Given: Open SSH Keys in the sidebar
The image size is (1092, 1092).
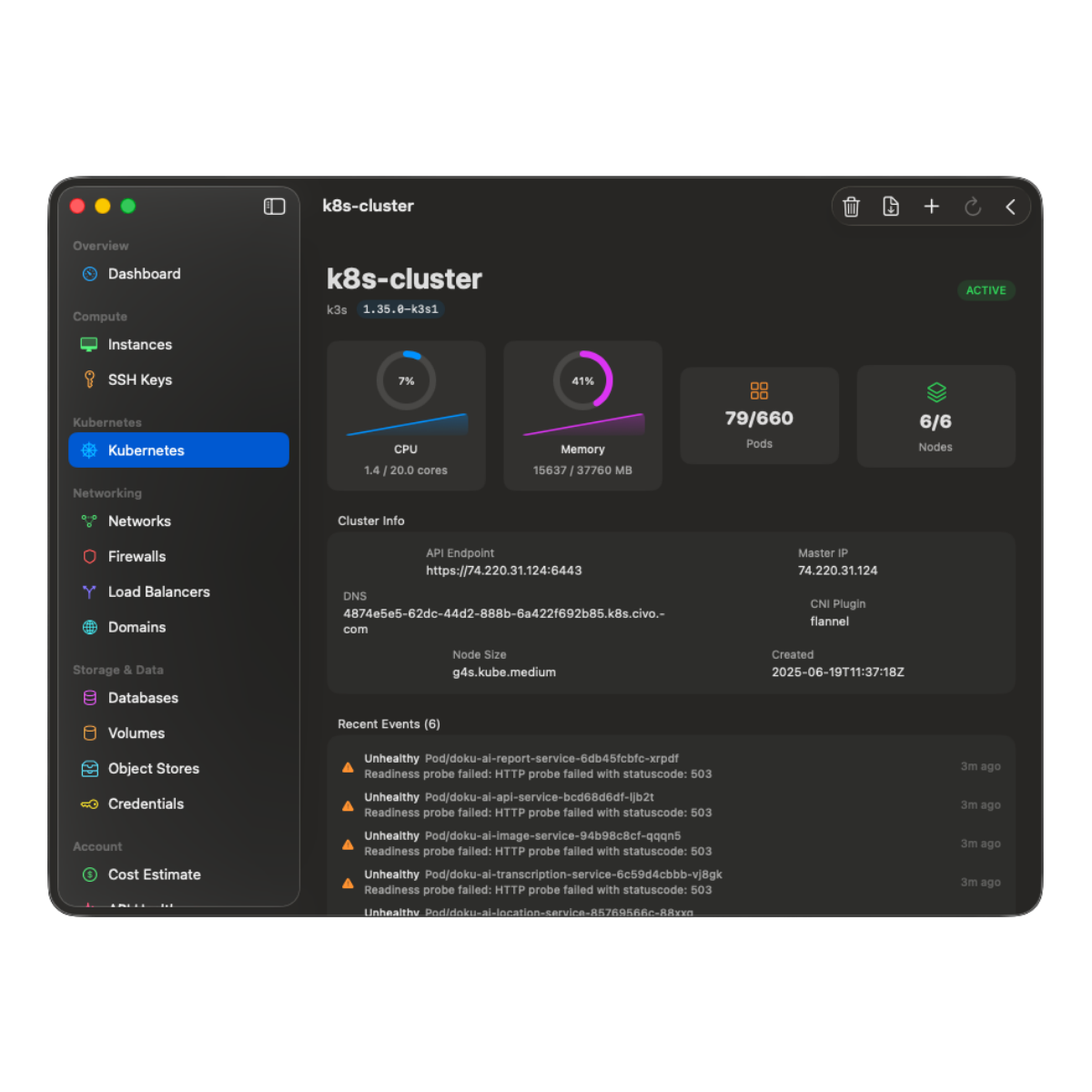Looking at the screenshot, I should click(178, 379).
